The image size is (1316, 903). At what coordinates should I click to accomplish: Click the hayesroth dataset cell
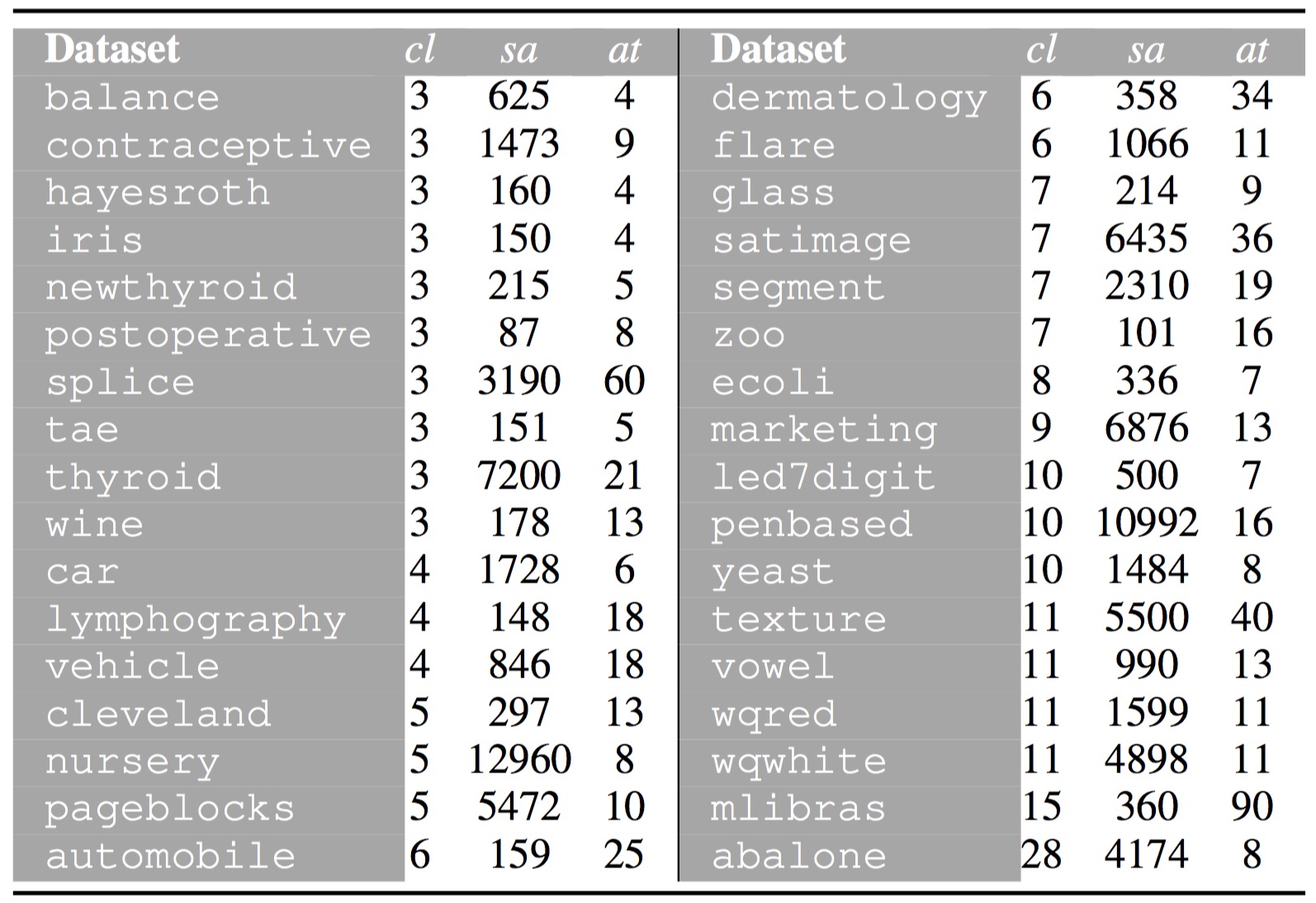(x=157, y=192)
